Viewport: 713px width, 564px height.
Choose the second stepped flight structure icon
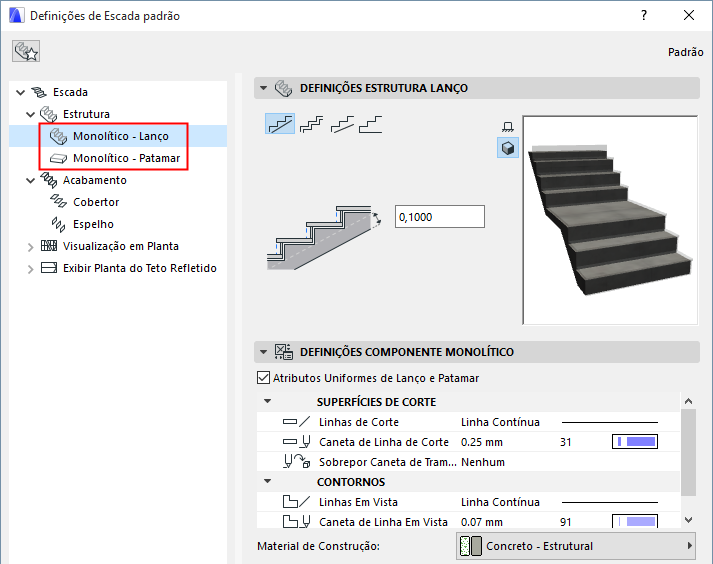point(311,124)
